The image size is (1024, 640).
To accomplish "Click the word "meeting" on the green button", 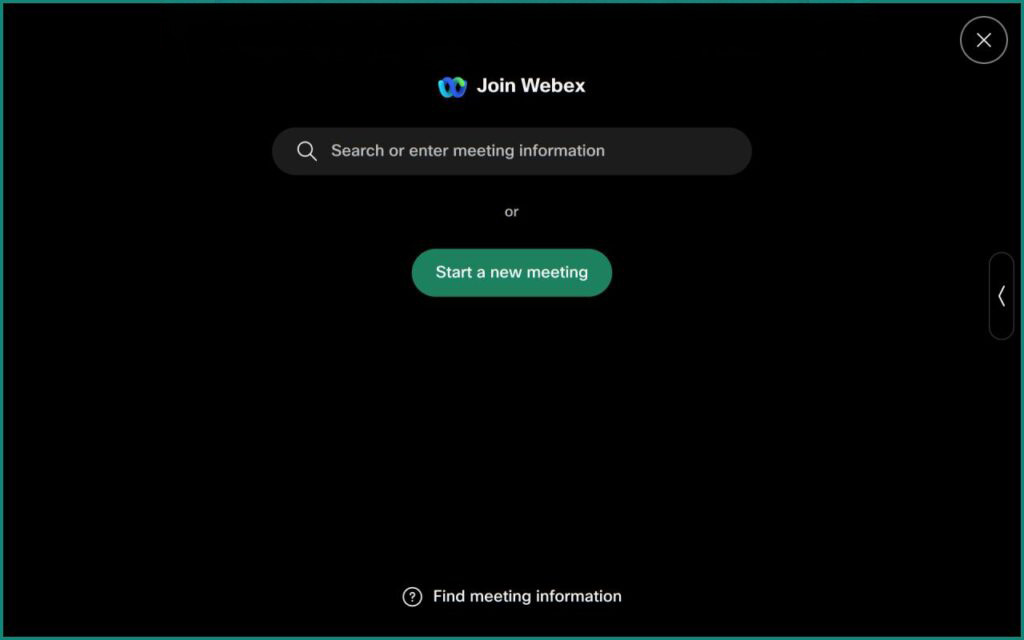I will (x=557, y=273).
